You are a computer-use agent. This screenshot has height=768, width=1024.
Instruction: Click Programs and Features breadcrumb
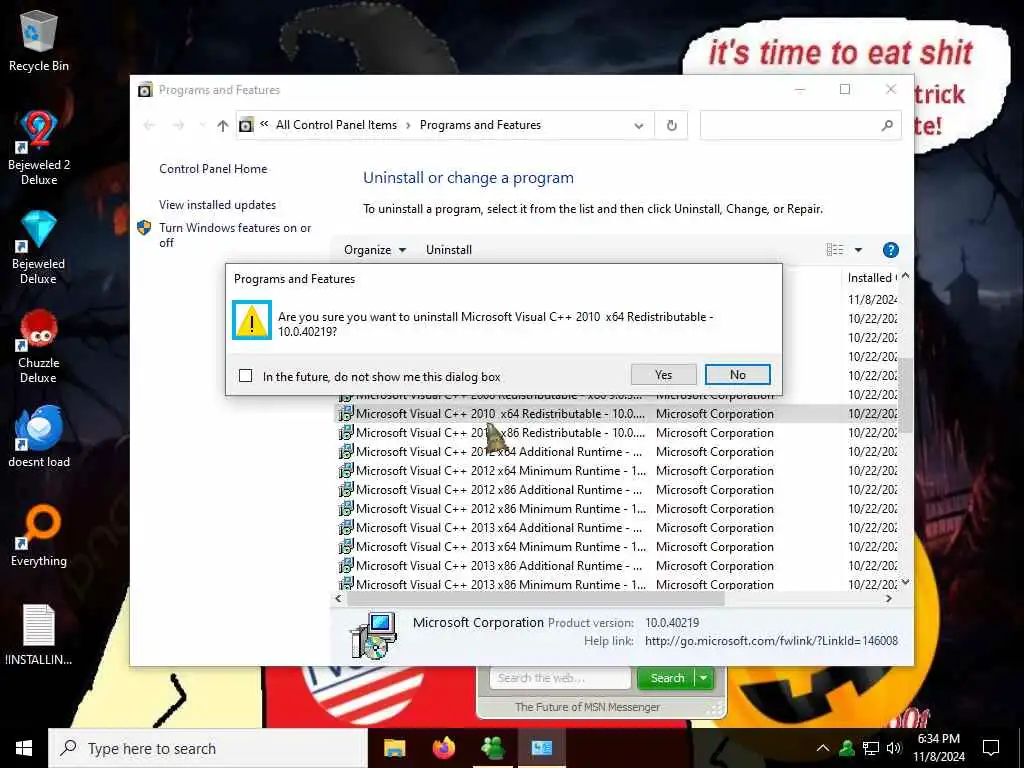(480, 125)
